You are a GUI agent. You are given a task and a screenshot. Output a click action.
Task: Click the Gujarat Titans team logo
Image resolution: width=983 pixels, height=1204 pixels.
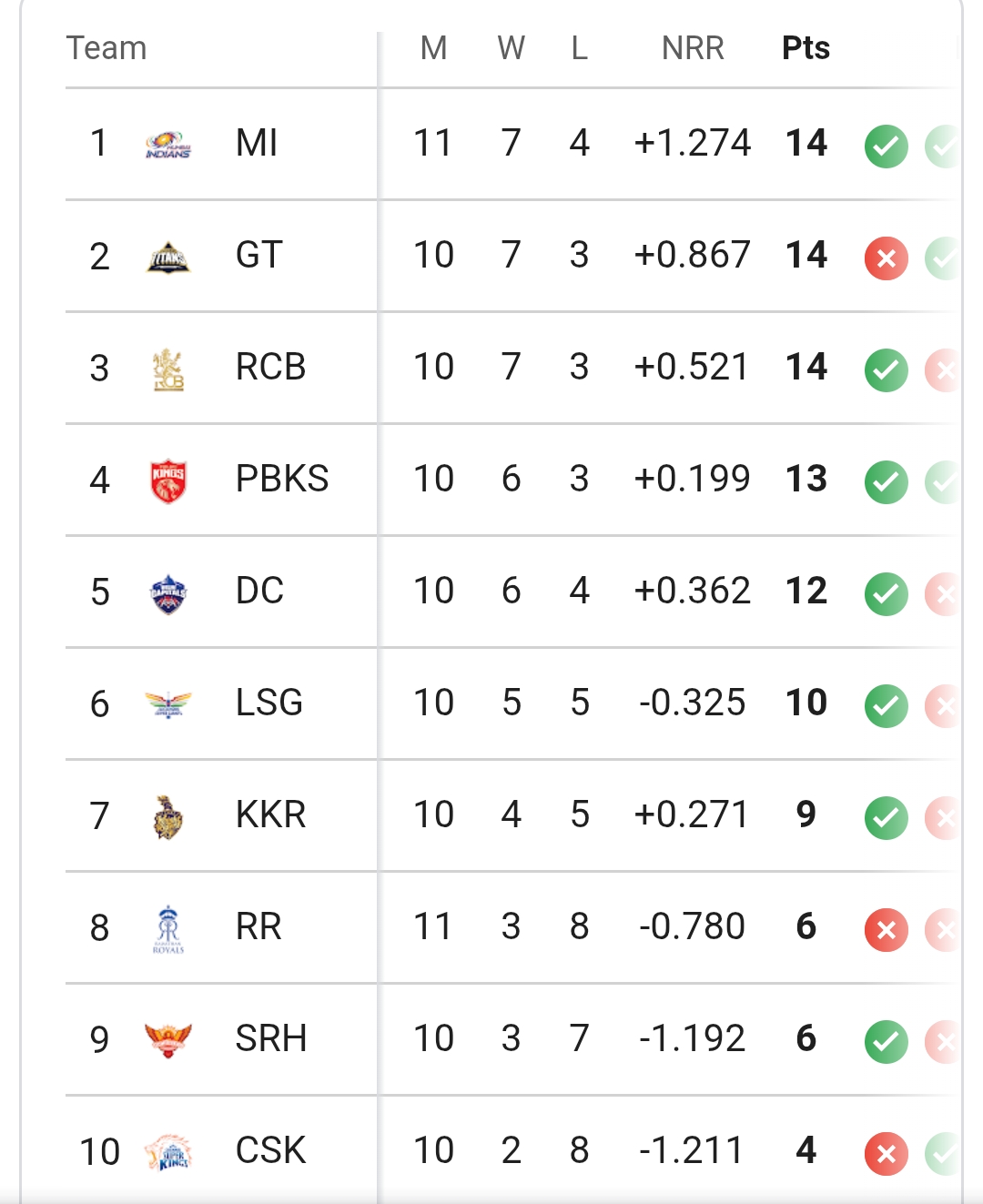coord(168,258)
